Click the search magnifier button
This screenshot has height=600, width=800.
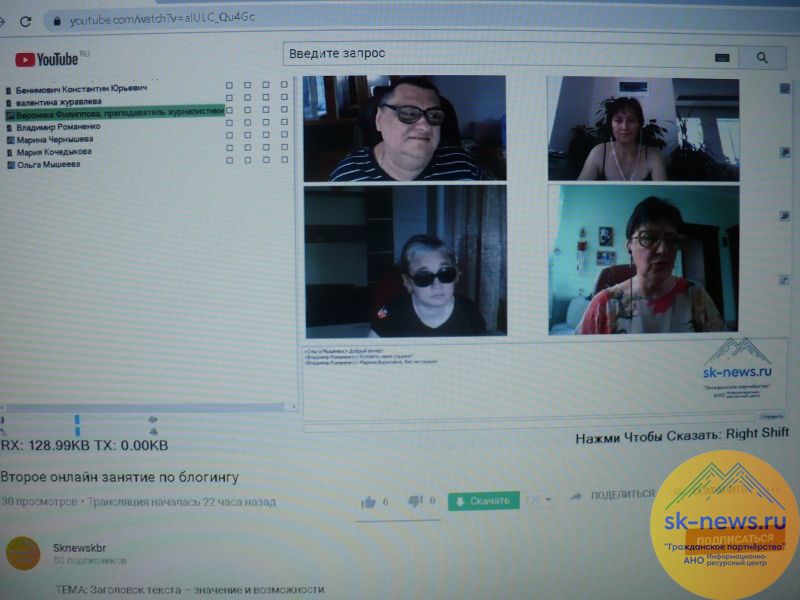coord(764,57)
